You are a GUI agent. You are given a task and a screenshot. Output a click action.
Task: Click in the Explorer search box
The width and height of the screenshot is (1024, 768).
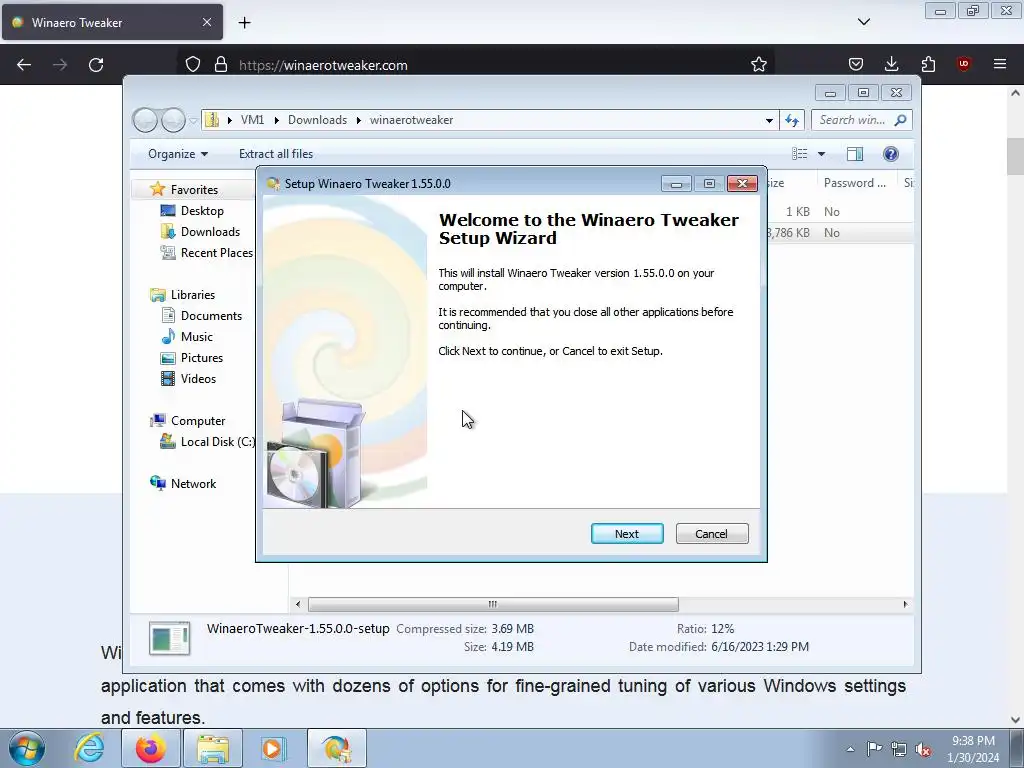(861, 120)
